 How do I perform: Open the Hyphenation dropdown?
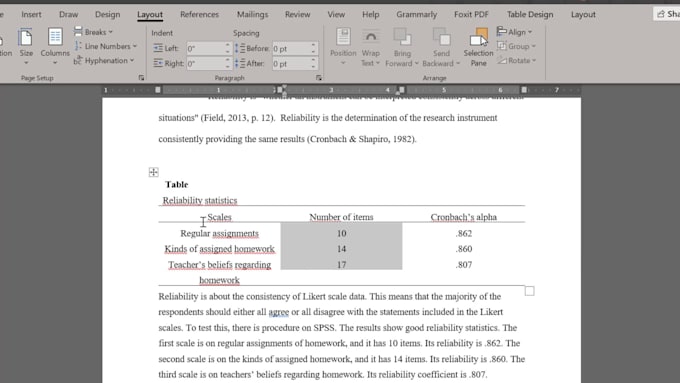pyautogui.click(x=104, y=60)
